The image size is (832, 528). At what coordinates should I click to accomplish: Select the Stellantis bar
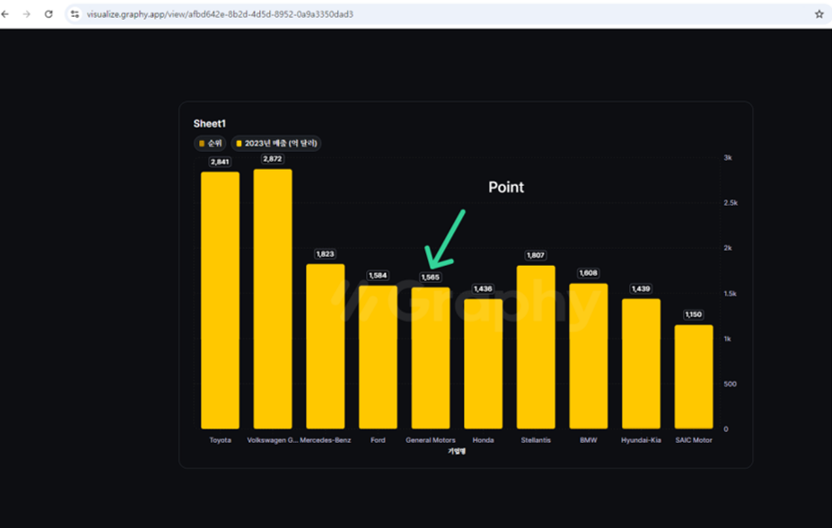point(536,347)
